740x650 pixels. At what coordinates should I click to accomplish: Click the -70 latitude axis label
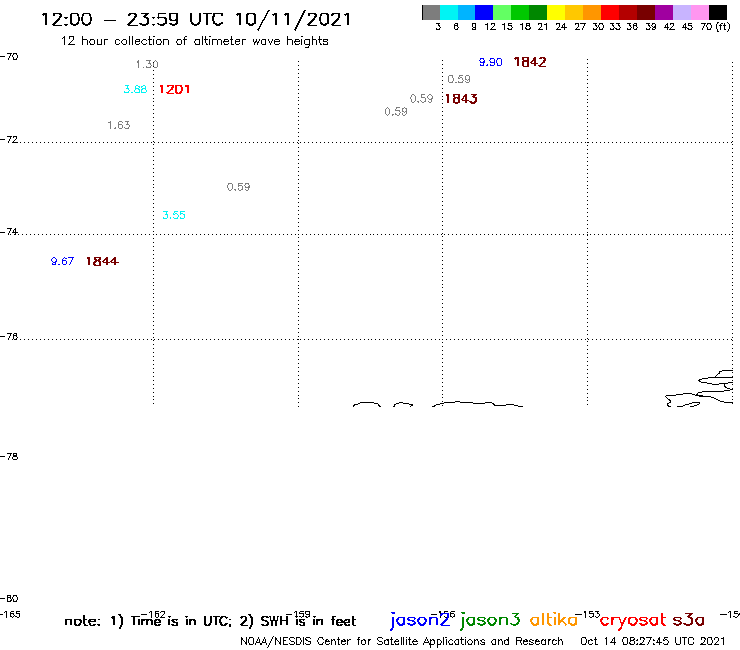(9, 57)
